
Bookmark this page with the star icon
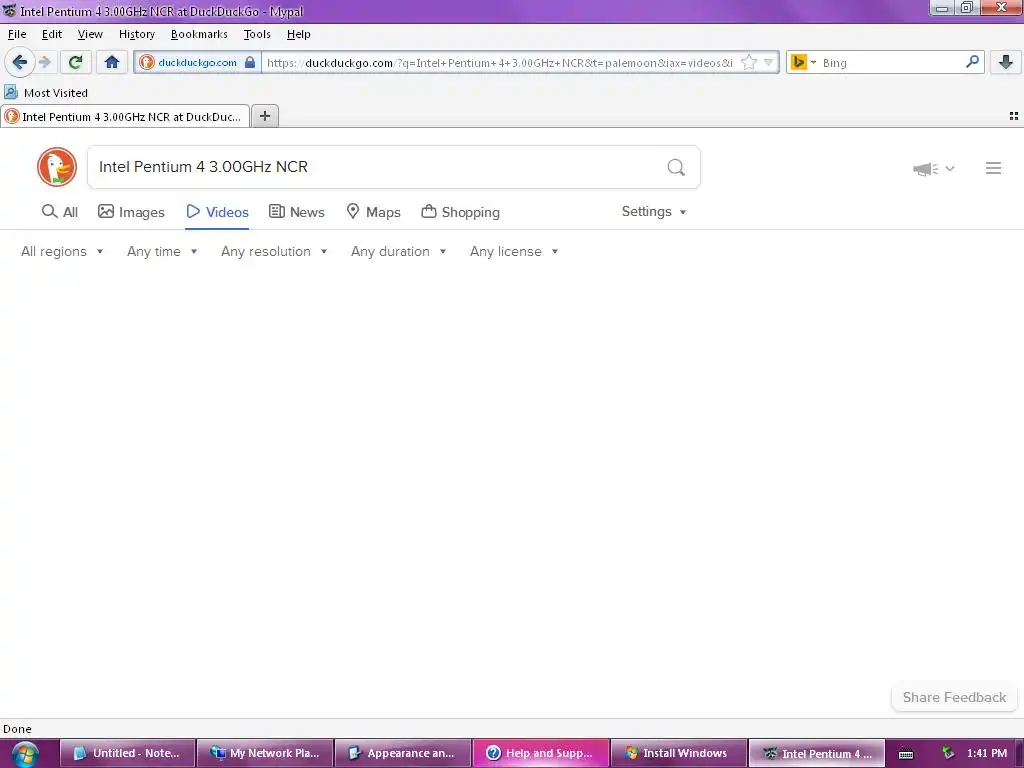coord(749,63)
